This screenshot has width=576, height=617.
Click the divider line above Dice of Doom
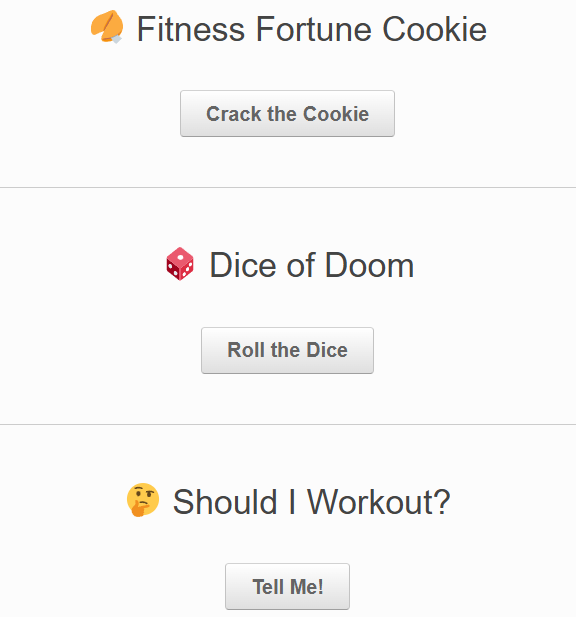(x=288, y=188)
